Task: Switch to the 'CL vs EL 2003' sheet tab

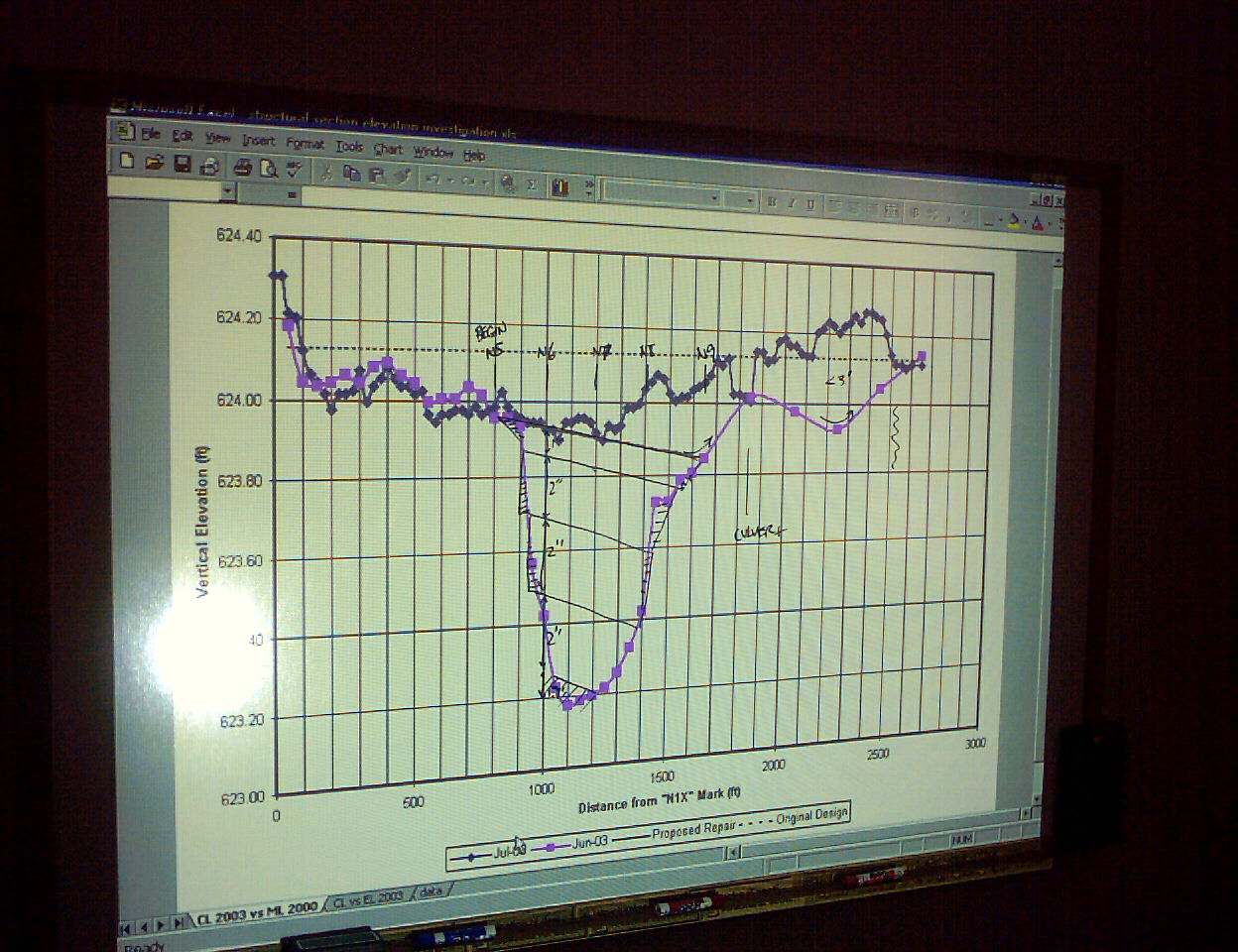Action: point(367,898)
